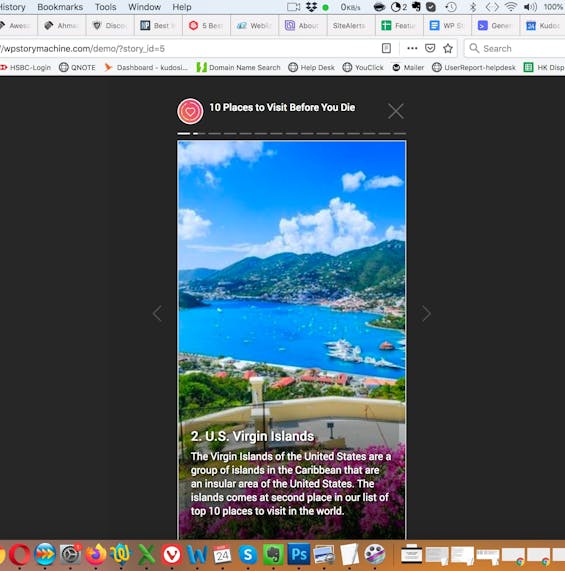
Task: Open volume control in menu bar
Action: coord(530,7)
